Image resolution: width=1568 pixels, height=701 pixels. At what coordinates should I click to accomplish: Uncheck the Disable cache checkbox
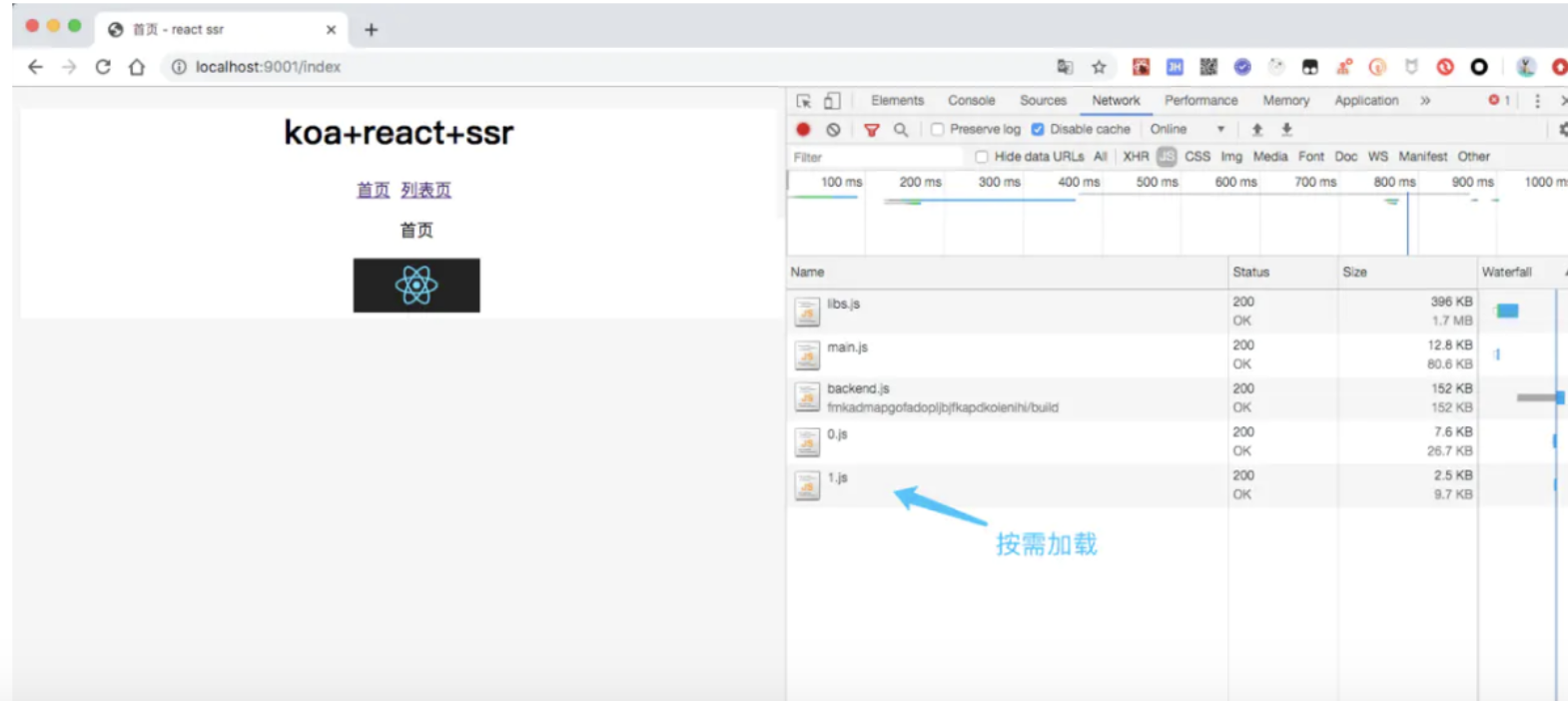pos(1038,130)
